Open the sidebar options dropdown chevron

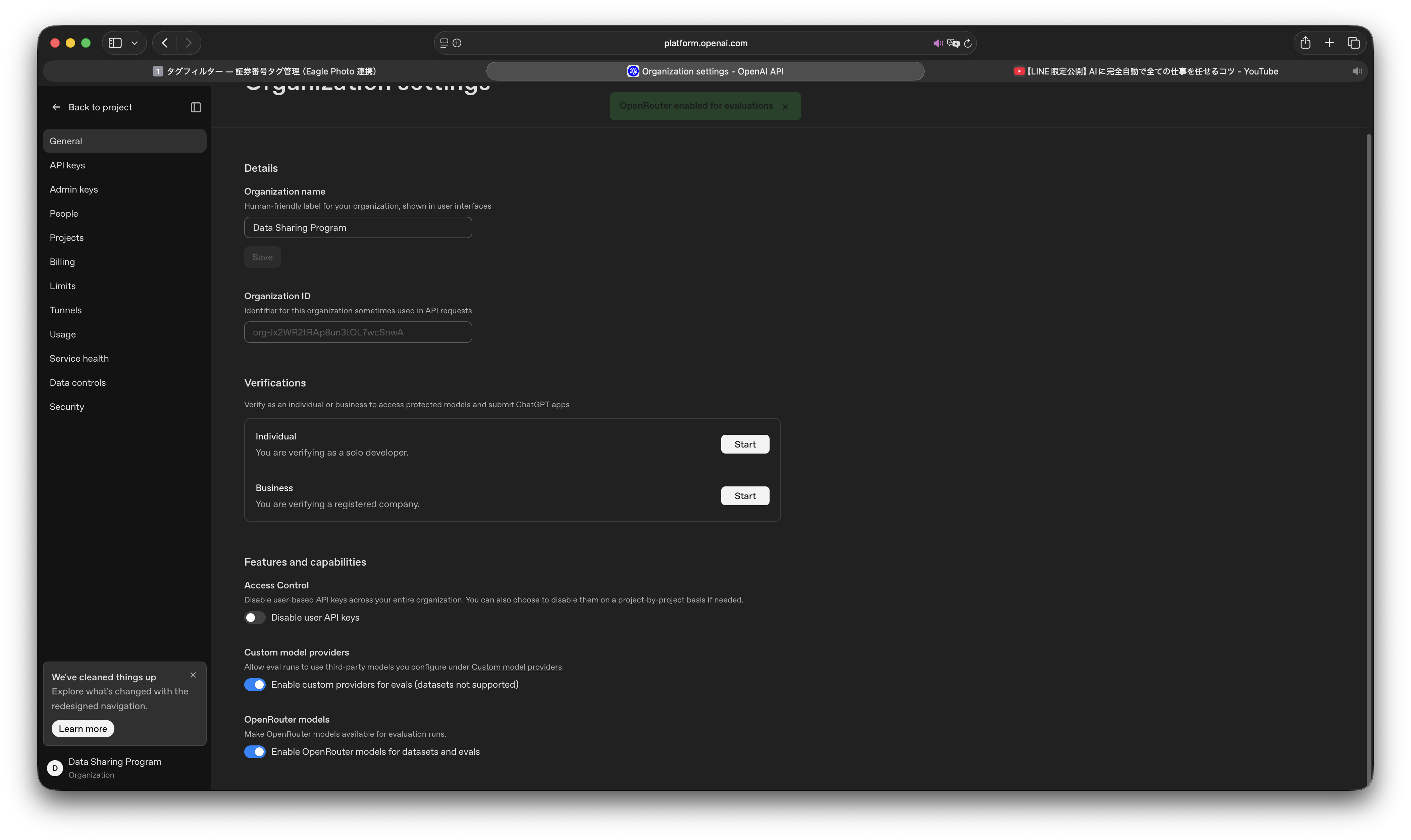pos(135,43)
